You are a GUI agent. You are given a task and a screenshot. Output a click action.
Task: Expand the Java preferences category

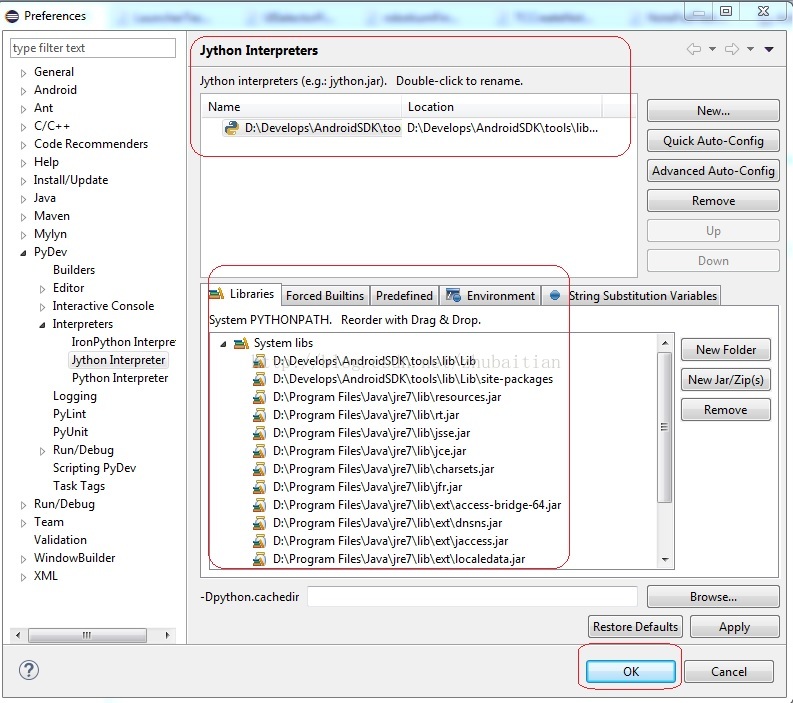click(23, 199)
